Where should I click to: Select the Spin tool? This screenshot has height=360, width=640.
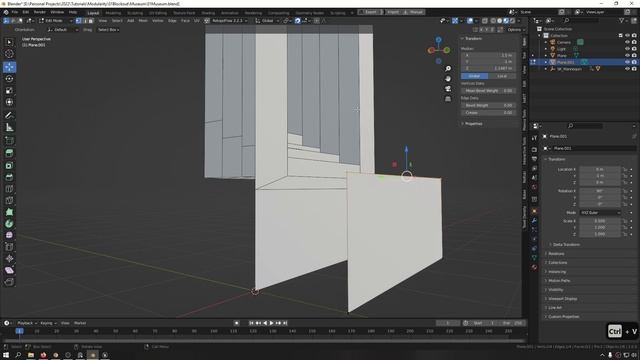9,224
